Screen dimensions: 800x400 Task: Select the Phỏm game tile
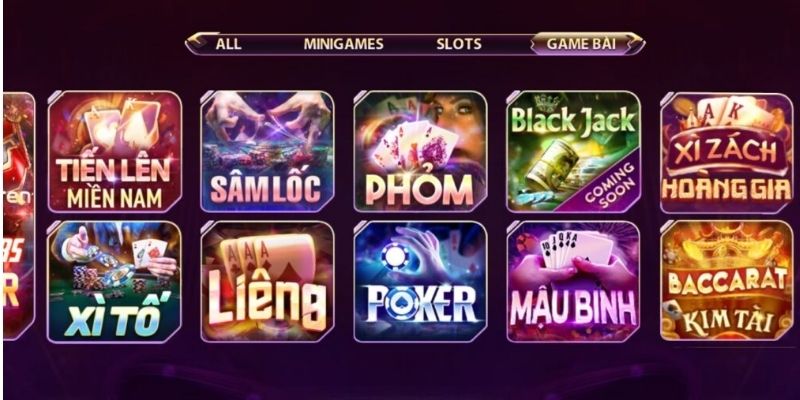point(420,152)
